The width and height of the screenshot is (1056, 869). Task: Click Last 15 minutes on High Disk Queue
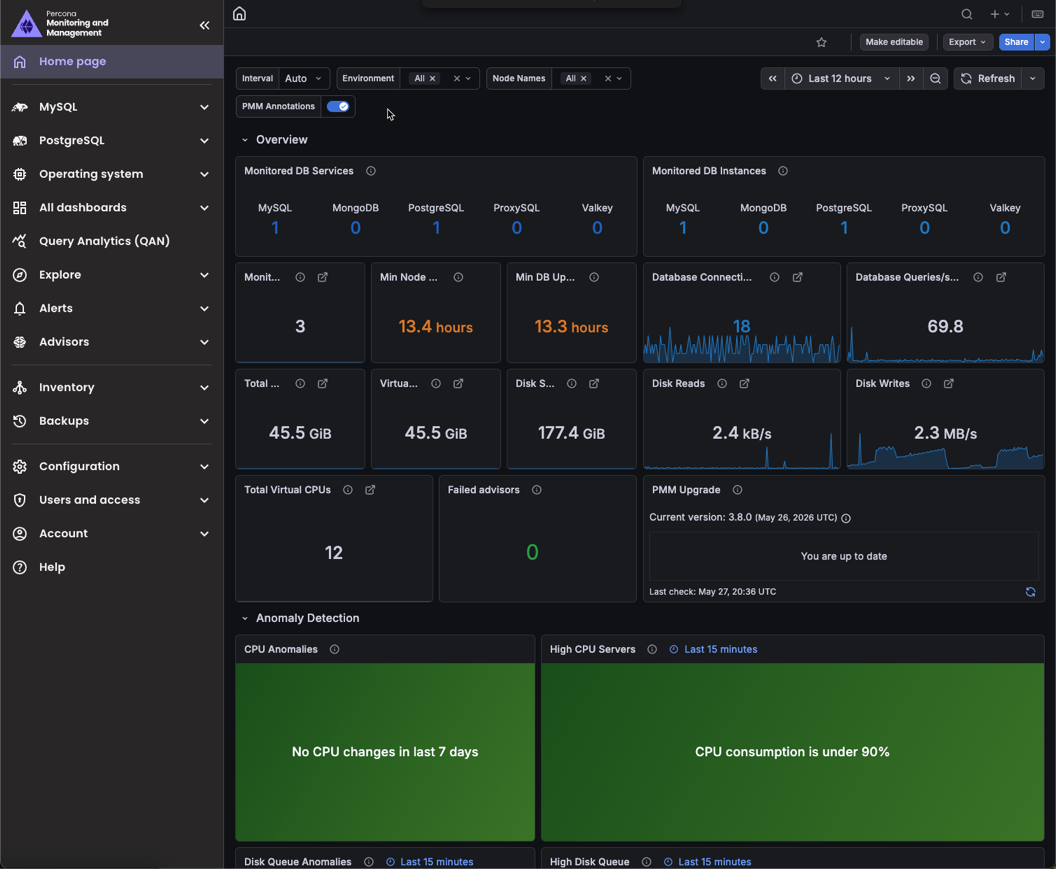point(707,862)
